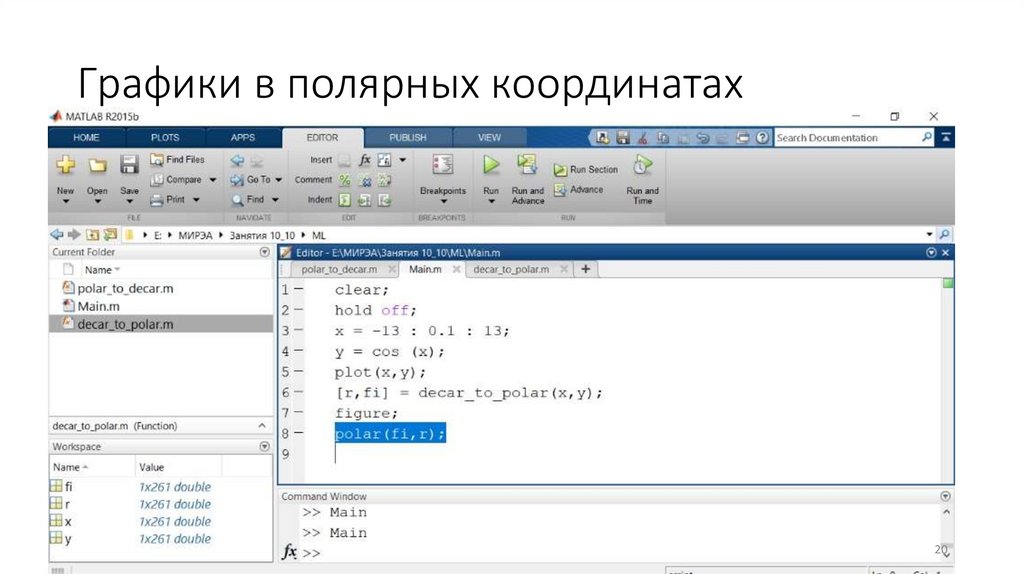The image size is (1024, 574).
Task: Click the smart indent icon
Action: point(345,200)
